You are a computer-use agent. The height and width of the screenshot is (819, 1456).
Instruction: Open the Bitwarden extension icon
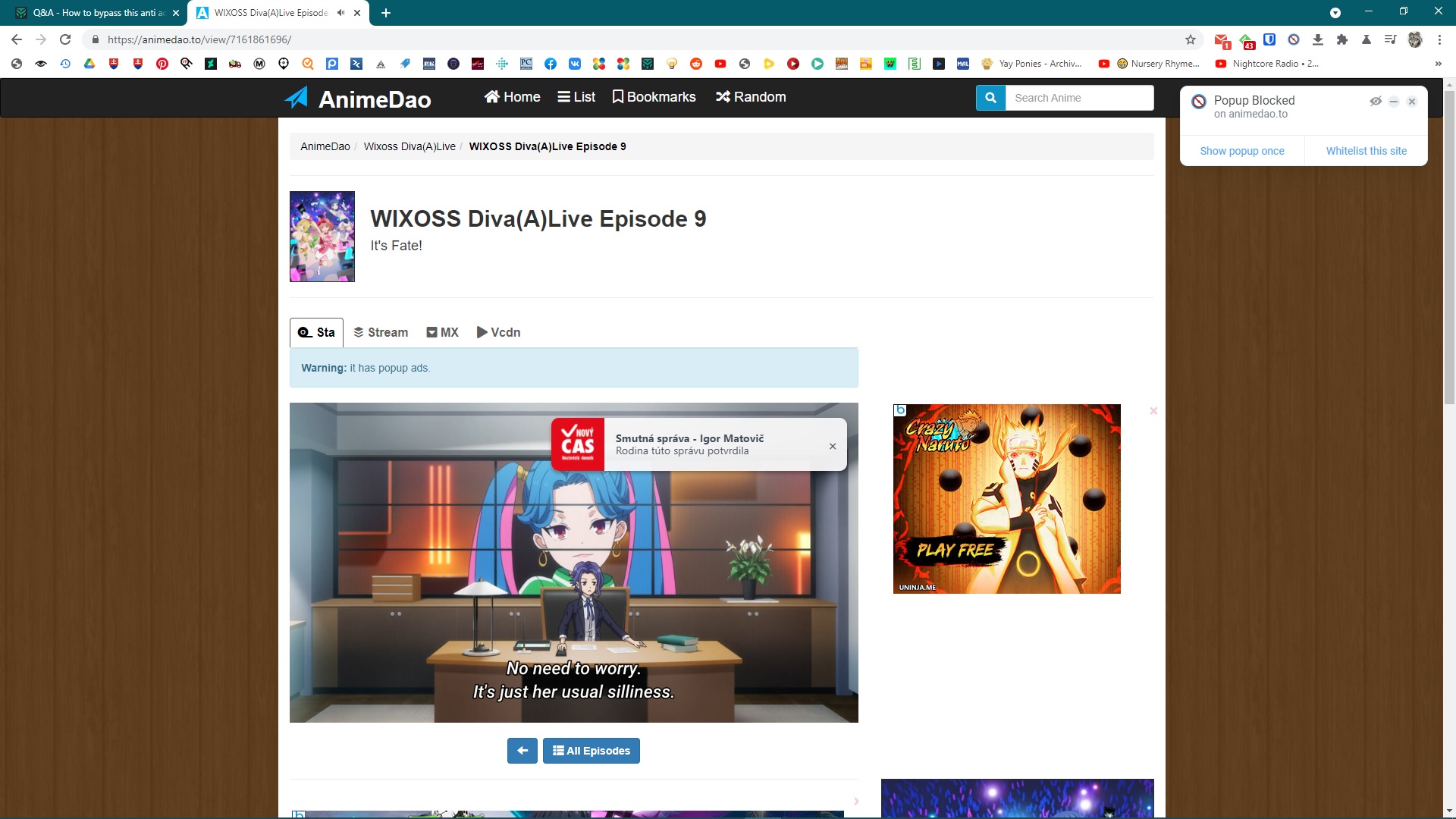1269,39
